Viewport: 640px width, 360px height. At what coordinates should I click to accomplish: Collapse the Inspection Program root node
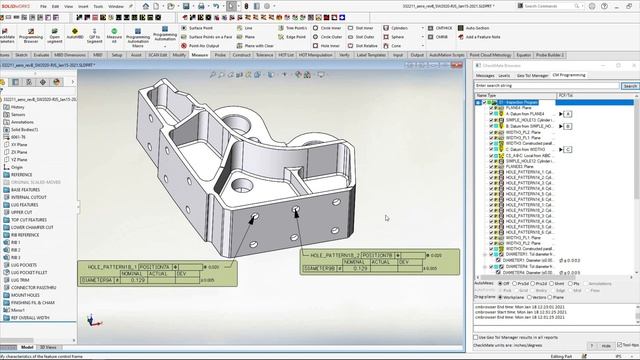click(478, 102)
